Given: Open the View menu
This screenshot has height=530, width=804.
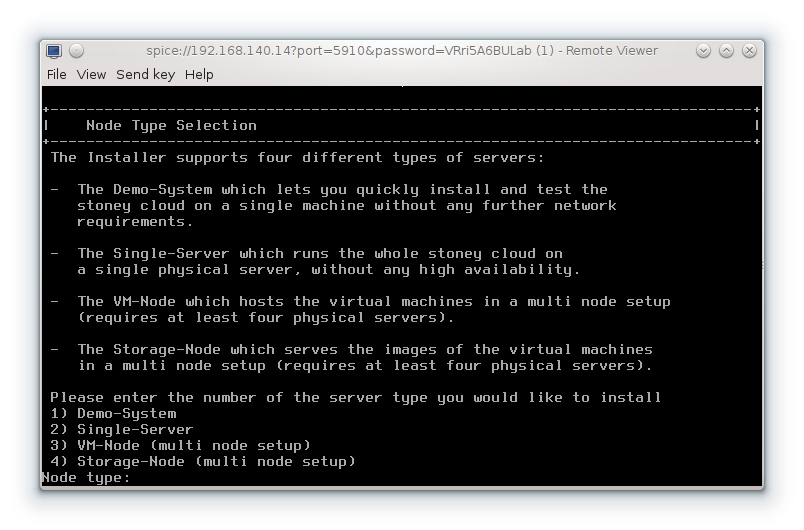Looking at the screenshot, I should (91, 74).
